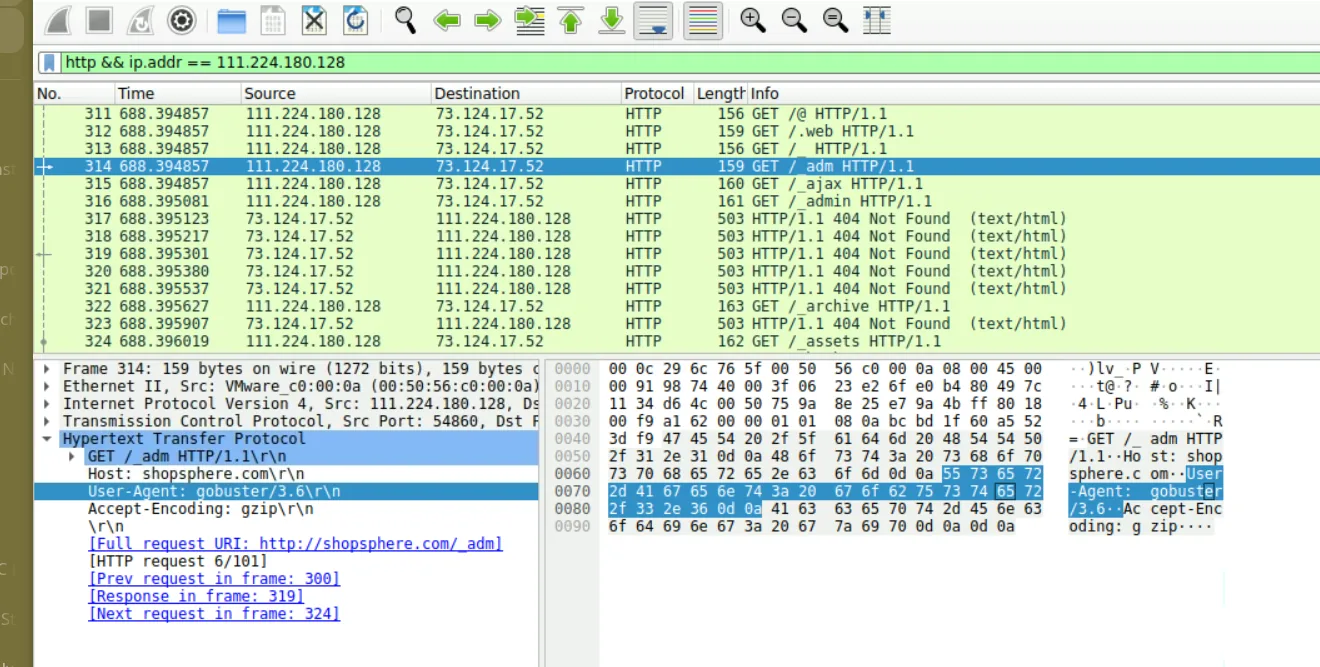The height and width of the screenshot is (667, 1320).
Task: Sort by the No. column header
Action: tap(73, 93)
